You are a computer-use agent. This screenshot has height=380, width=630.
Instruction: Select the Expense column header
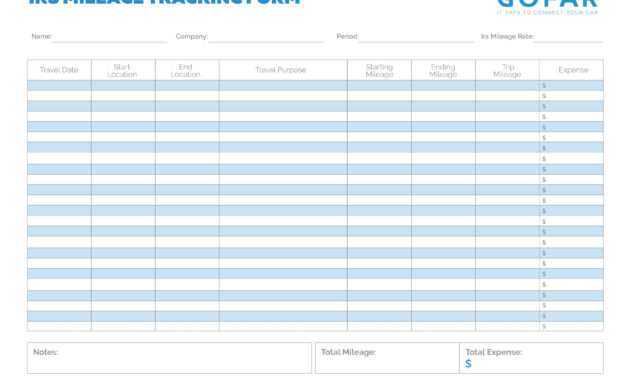tap(571, 70)
